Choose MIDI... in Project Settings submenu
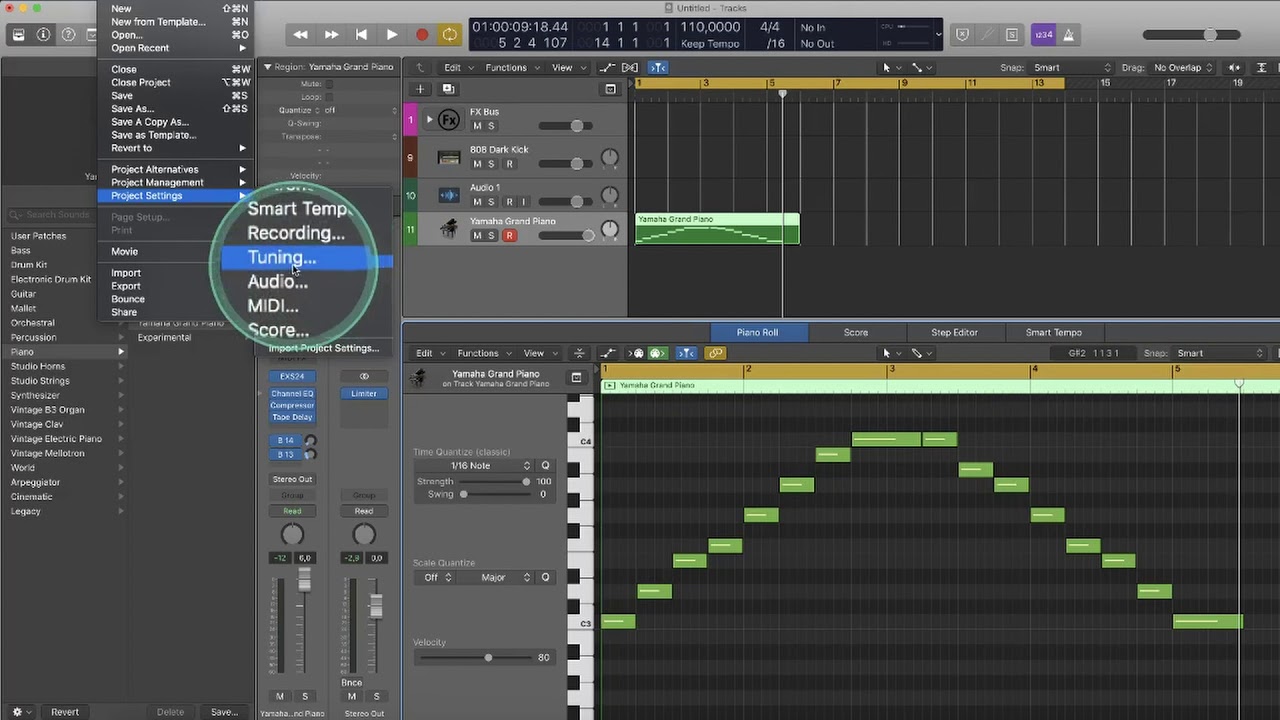The image size is (1280, 720). pyautogui.click(x=273, y=306)
